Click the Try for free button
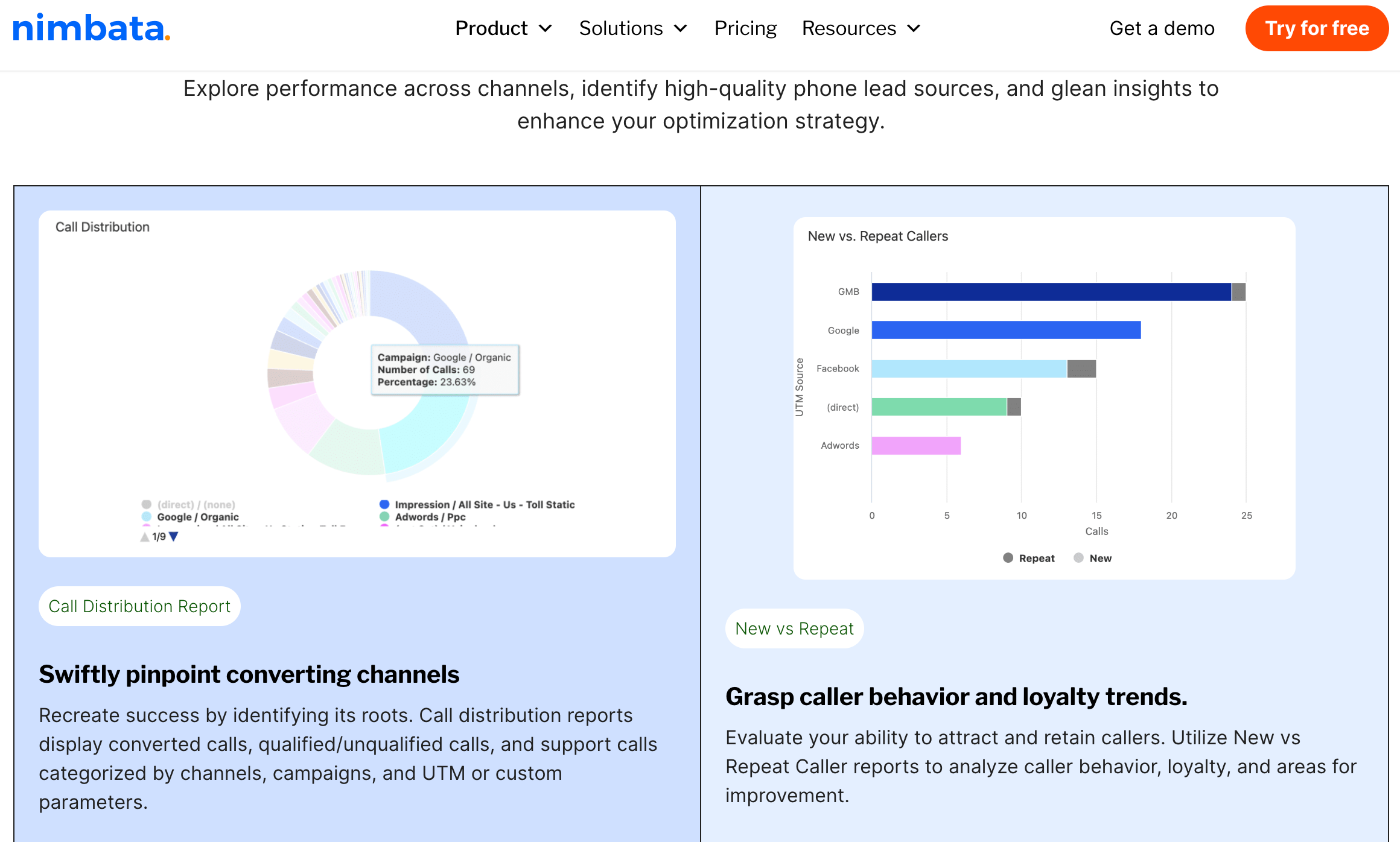Screen dimensions: 1400x842 coord(1318,27)
